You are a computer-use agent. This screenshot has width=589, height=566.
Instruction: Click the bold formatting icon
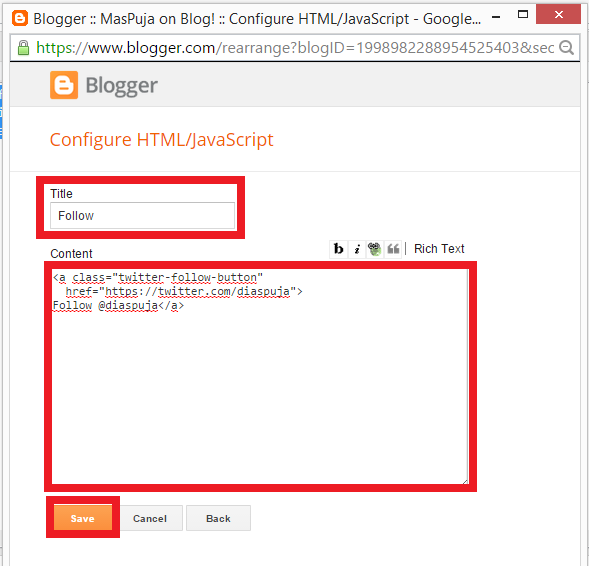tap(338, 249)
